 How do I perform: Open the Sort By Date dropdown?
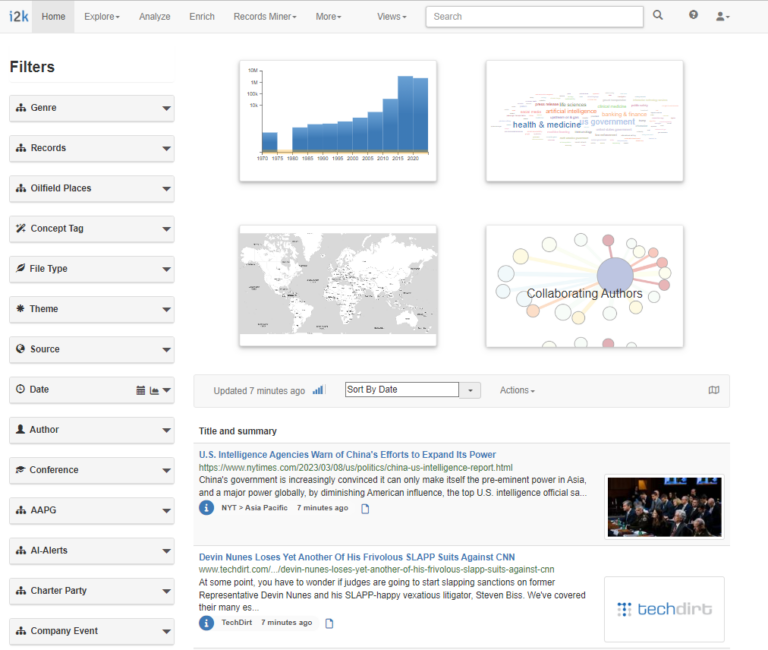(x=412, y=390)
